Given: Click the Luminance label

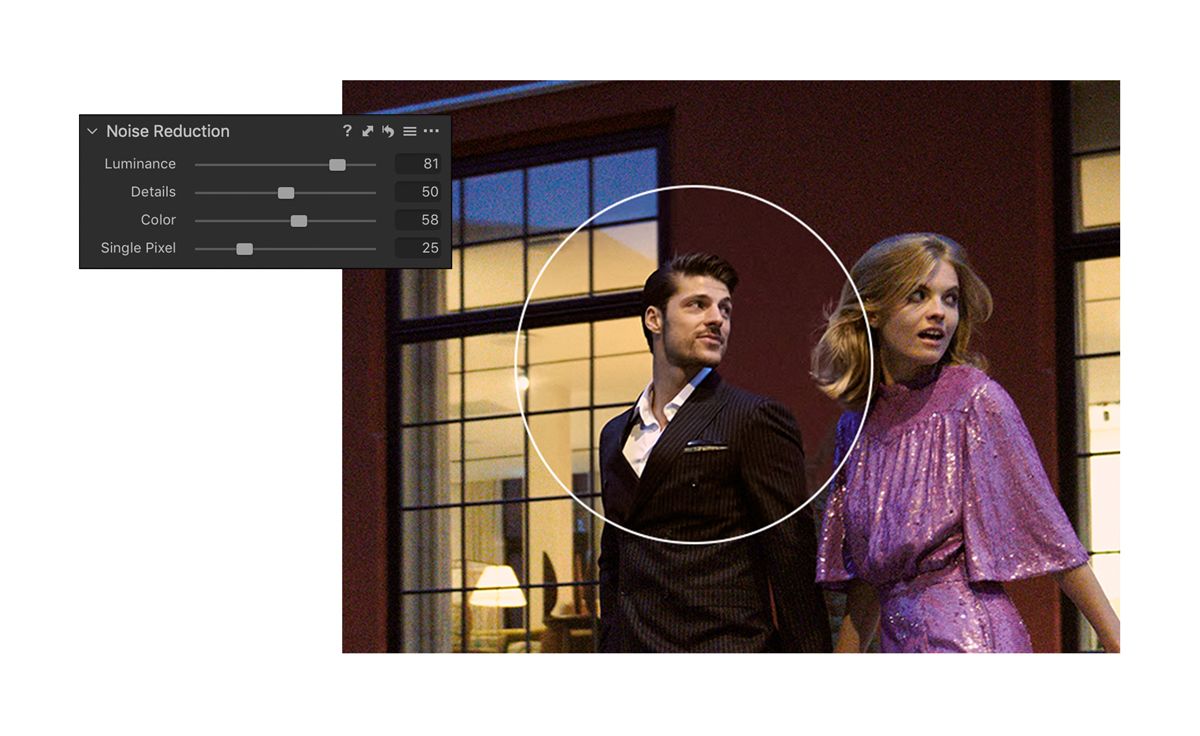Looking at the screenshot, I should coord(140,164).
